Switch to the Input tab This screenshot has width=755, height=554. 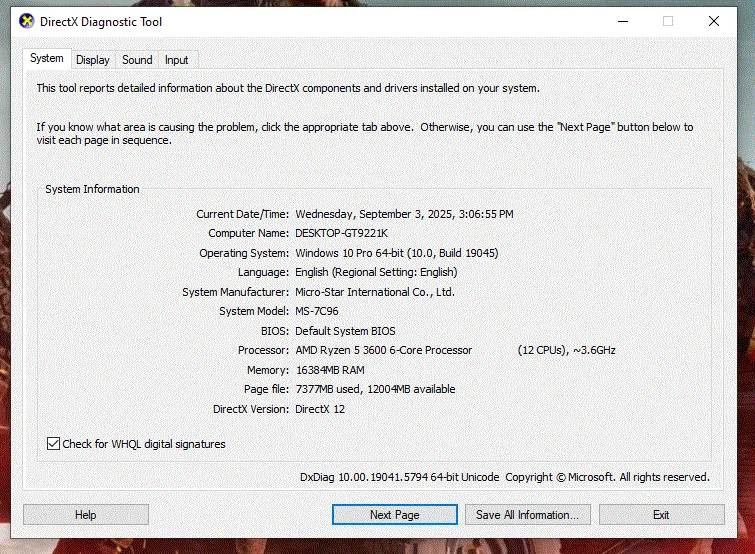coord(176,60)
